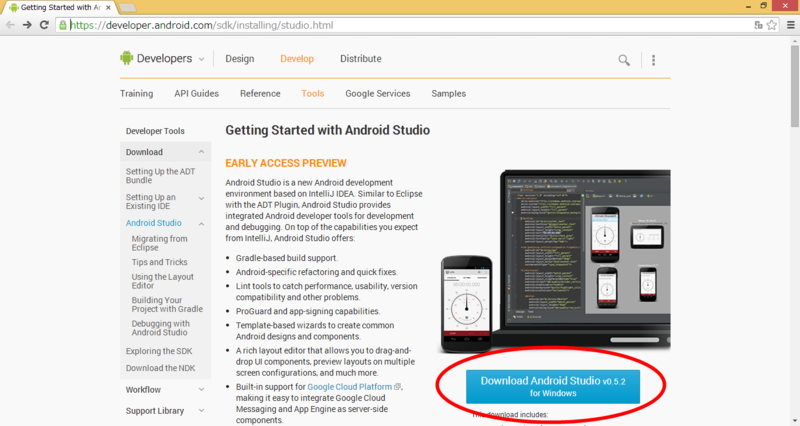The height and width of the screenshot is (426, 800).
Task: Click the ProGuard and app-signing capabilities bullet
Action: [x=308, y=311]
